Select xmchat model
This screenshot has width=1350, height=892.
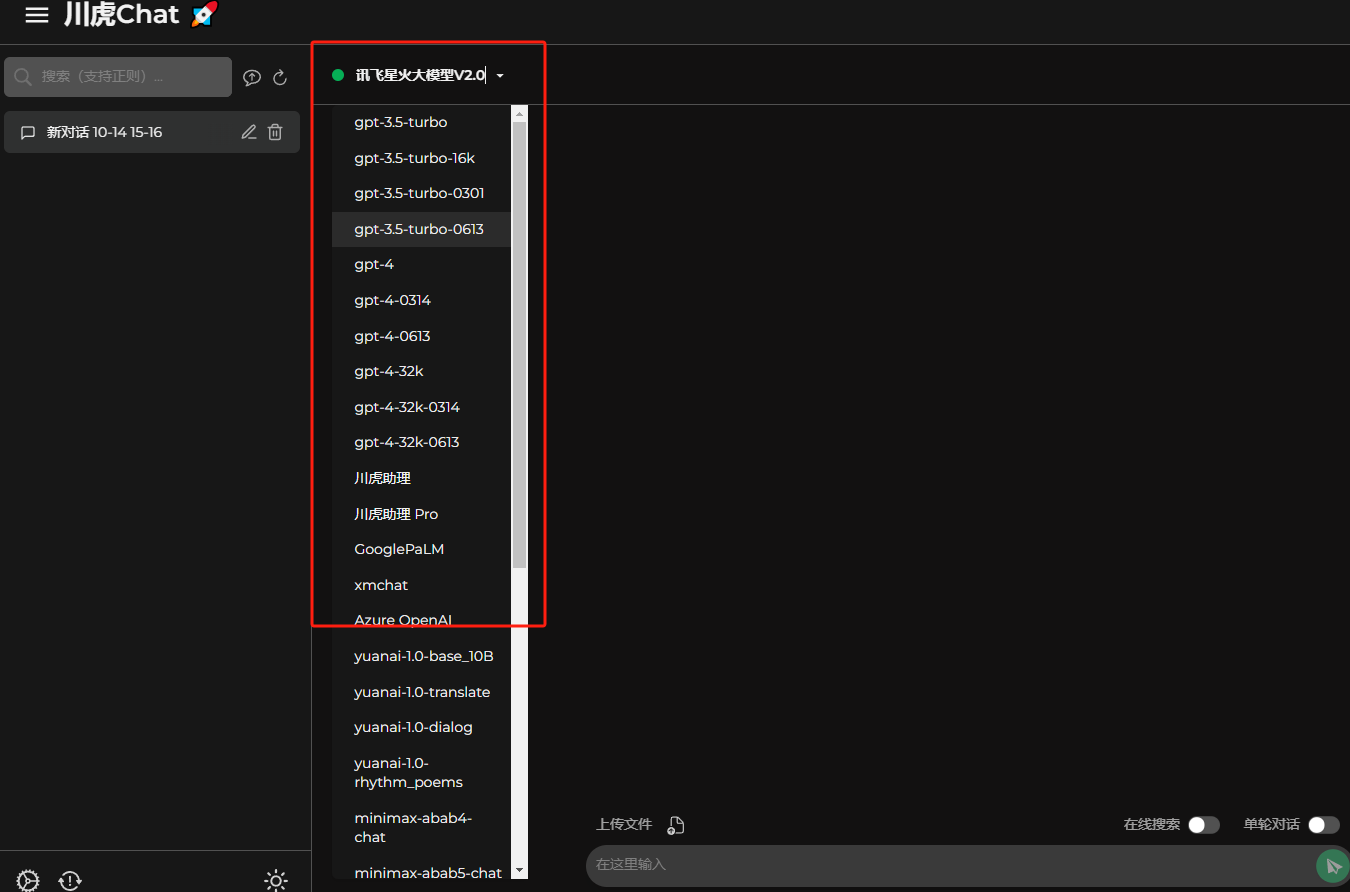422,585
